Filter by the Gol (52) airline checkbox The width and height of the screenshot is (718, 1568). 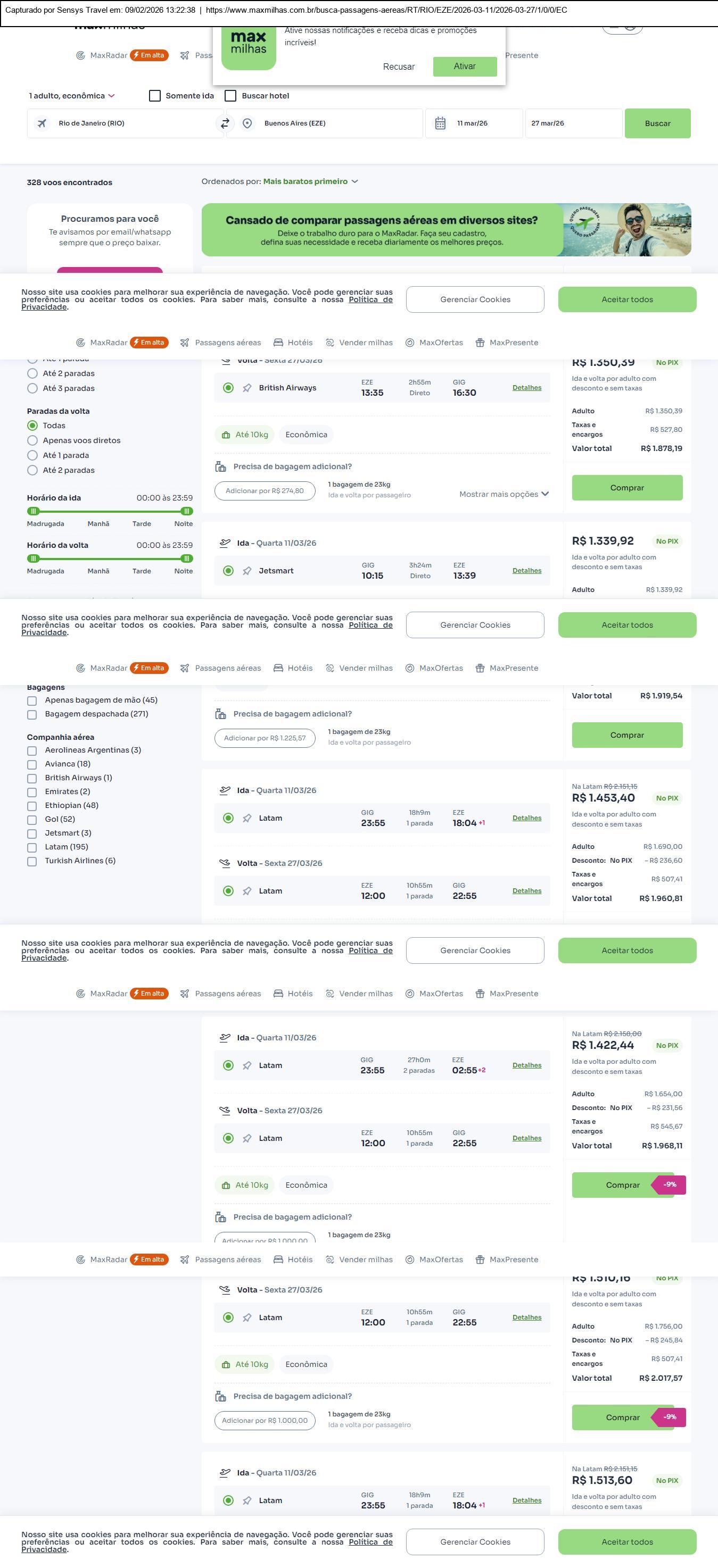(x=31, y=819)
